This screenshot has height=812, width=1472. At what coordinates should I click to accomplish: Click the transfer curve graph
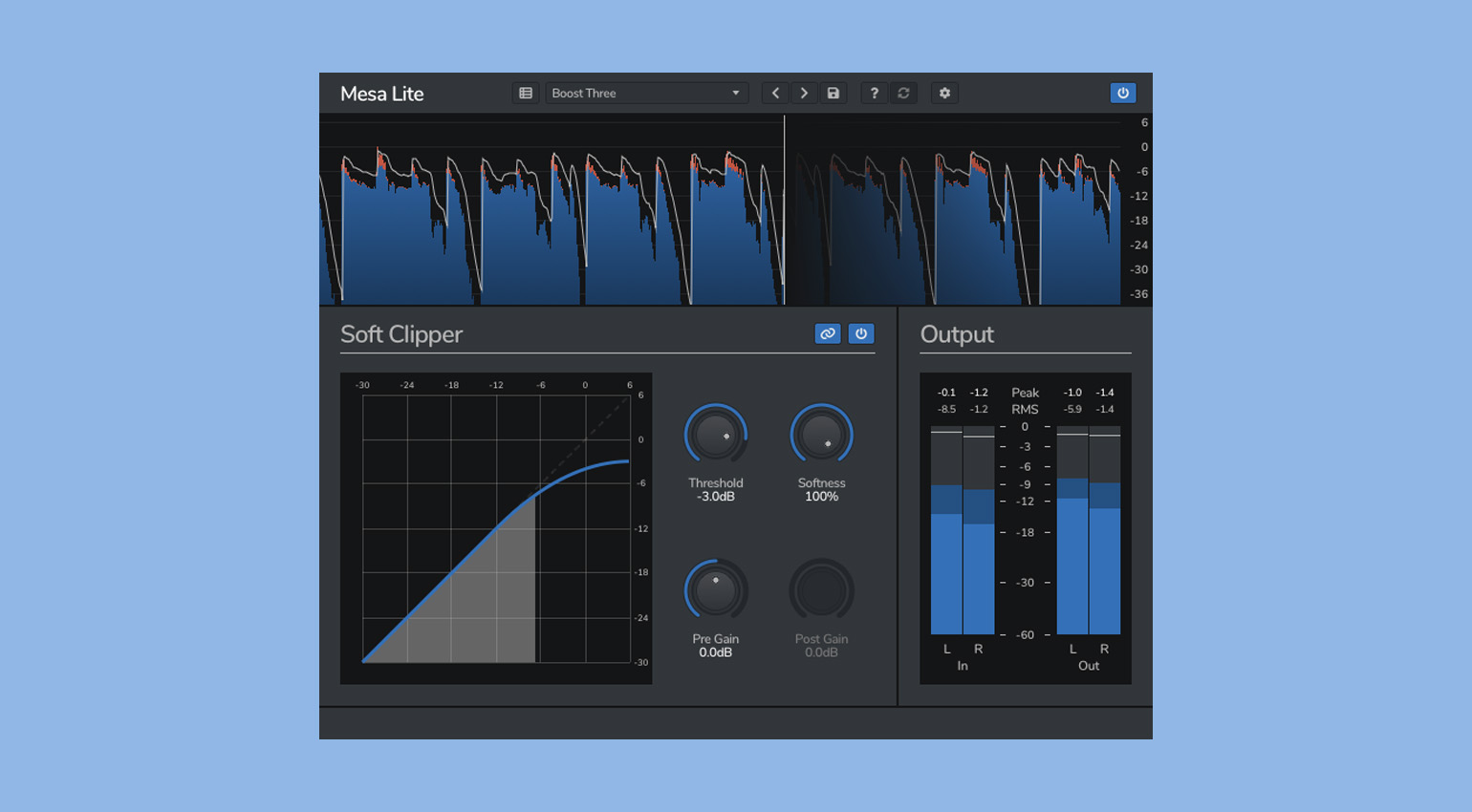click(496, 528)
